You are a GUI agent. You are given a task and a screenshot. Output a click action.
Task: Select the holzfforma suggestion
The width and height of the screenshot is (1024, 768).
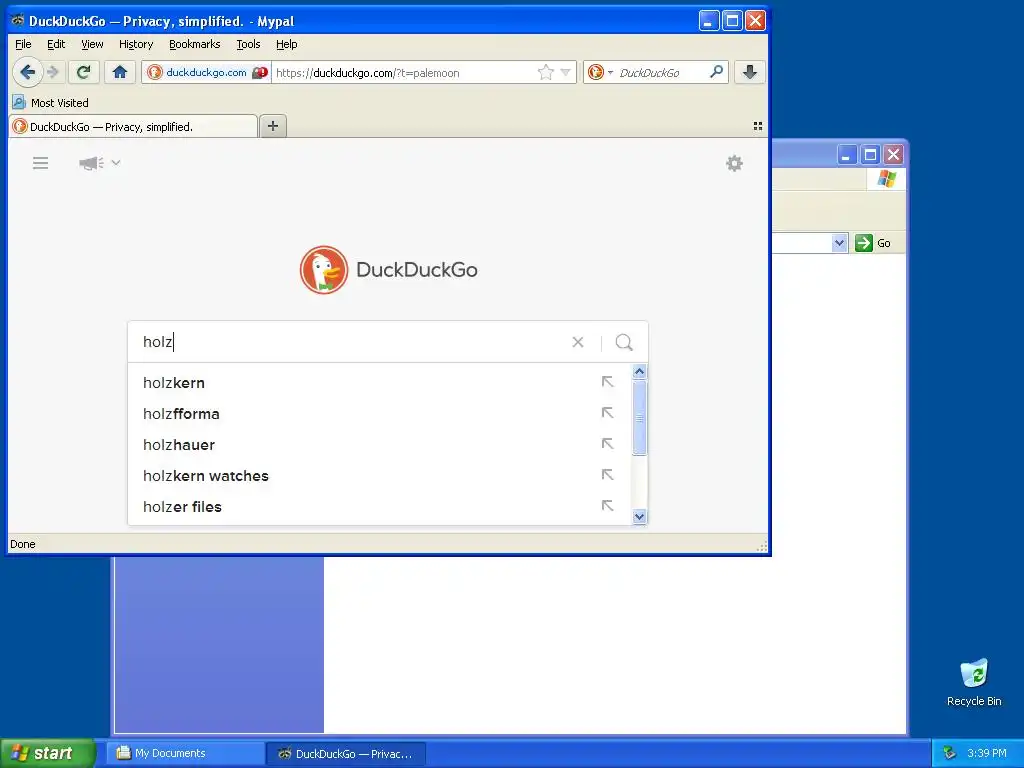(x=379, y=413)
